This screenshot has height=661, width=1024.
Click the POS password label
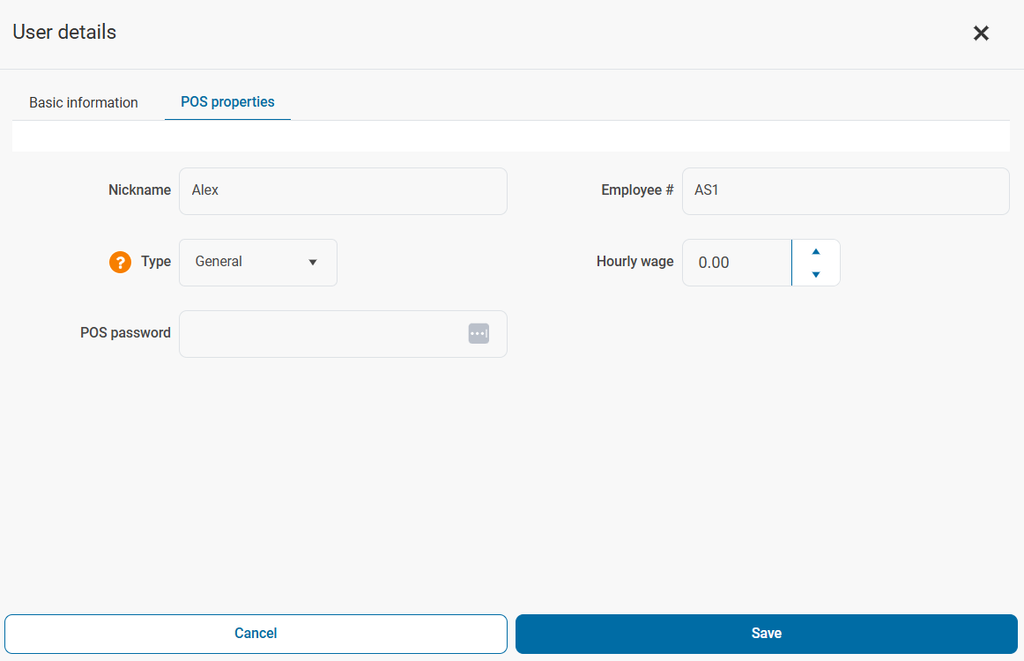coord(125,333)
